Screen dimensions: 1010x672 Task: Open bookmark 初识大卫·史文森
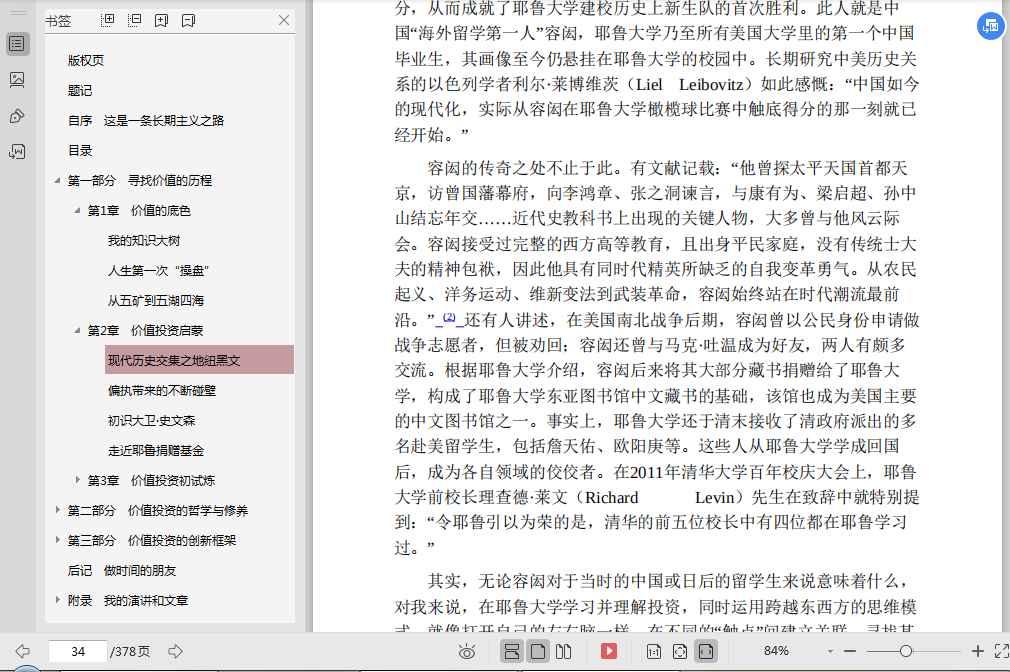pos(151,421)
